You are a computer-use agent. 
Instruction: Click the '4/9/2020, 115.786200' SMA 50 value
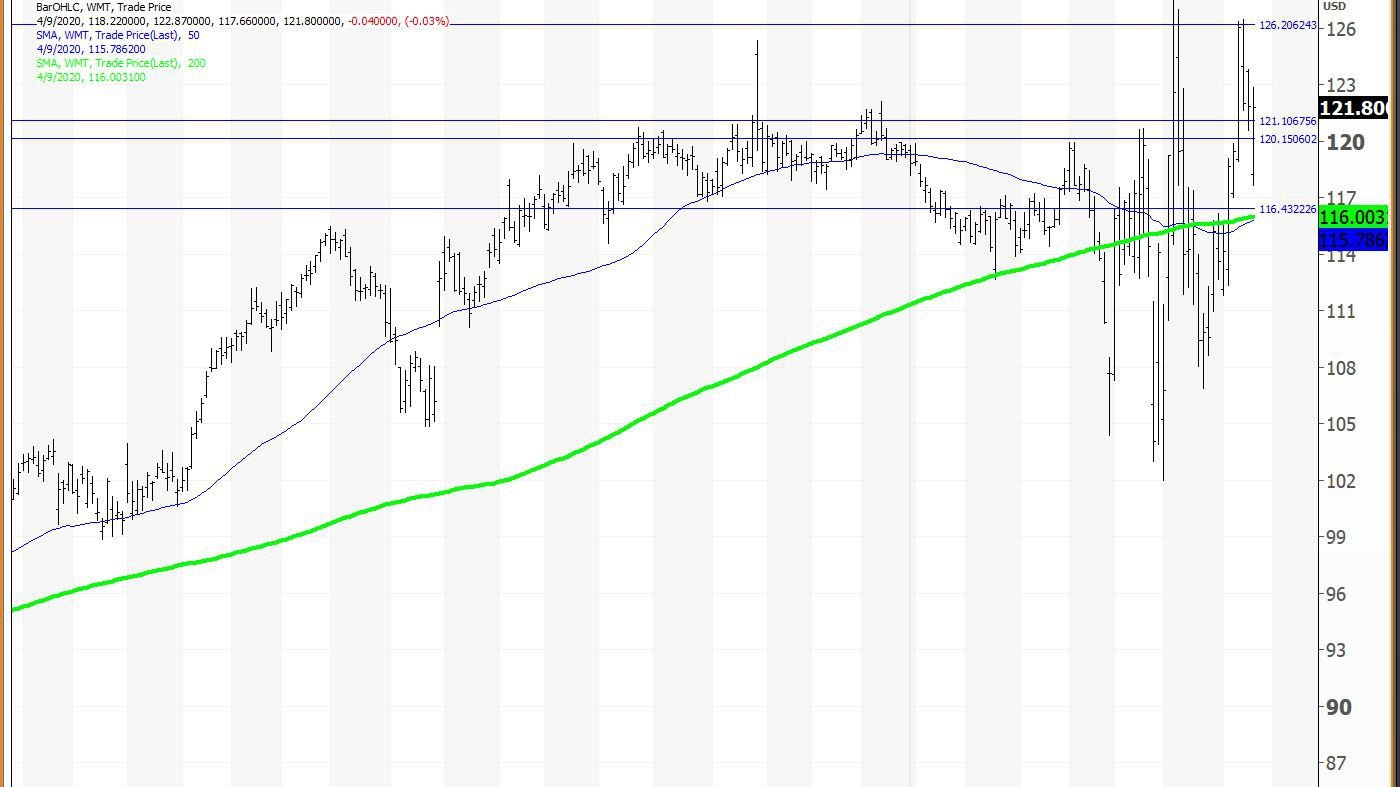coord(91,49)
